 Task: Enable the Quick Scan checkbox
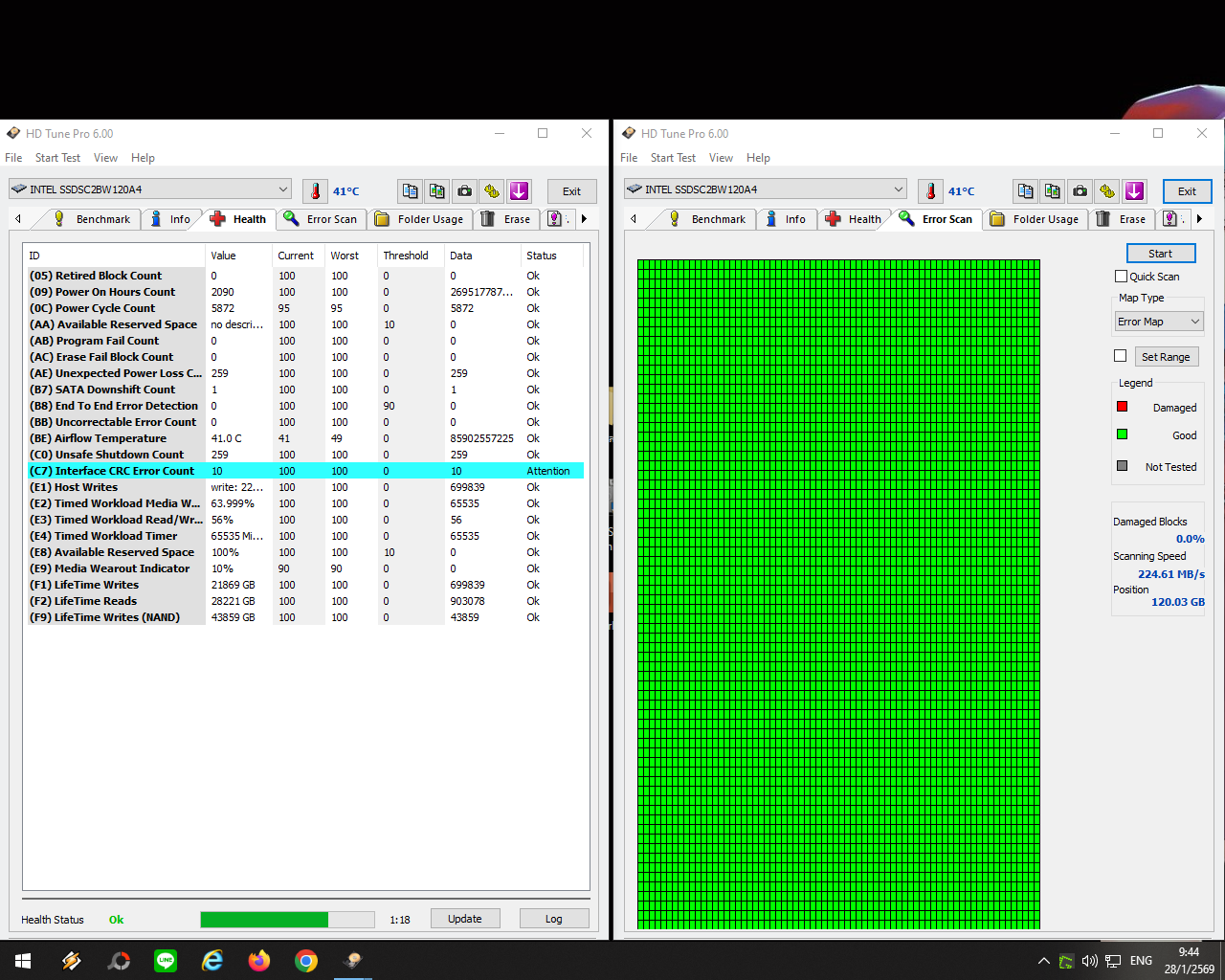(x=1121, y=277)
